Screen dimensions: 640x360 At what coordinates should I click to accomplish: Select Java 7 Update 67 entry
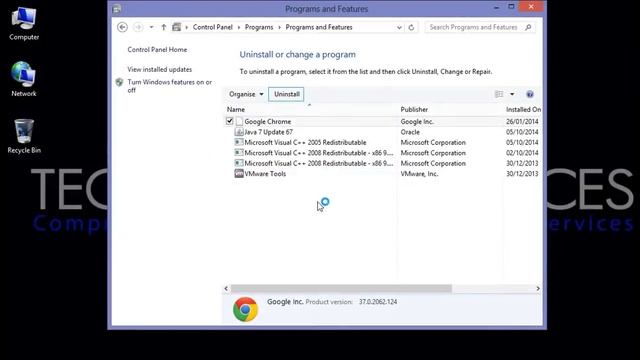click(x=268, y=132)
